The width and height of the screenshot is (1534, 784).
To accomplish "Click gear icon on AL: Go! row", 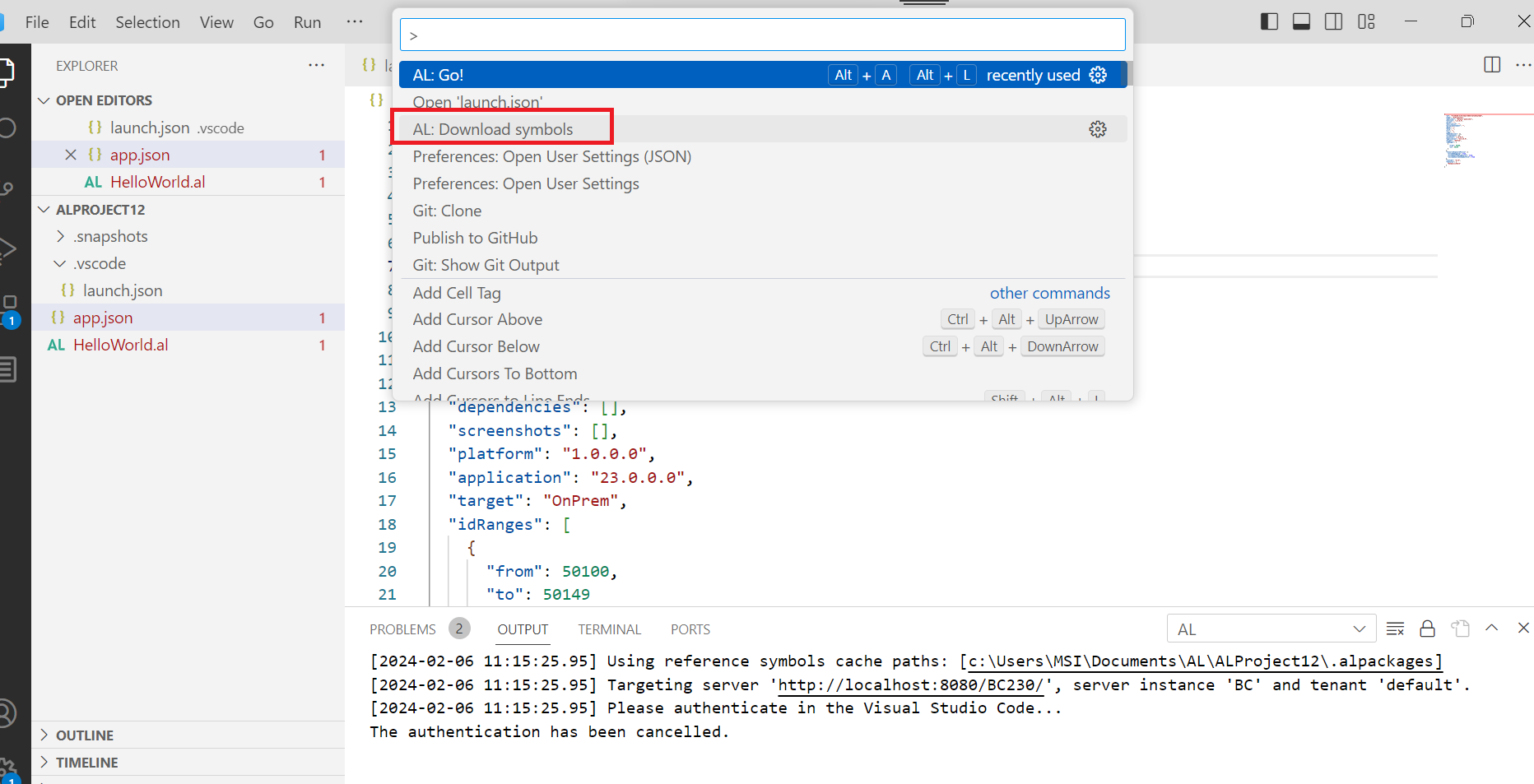I will [1097, 75].
